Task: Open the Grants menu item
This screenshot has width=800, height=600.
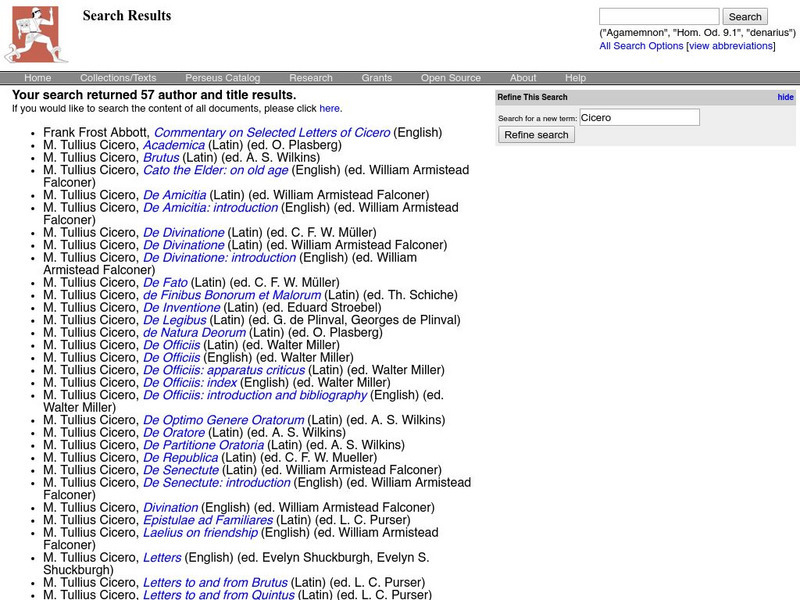Action: coord(377,78)
